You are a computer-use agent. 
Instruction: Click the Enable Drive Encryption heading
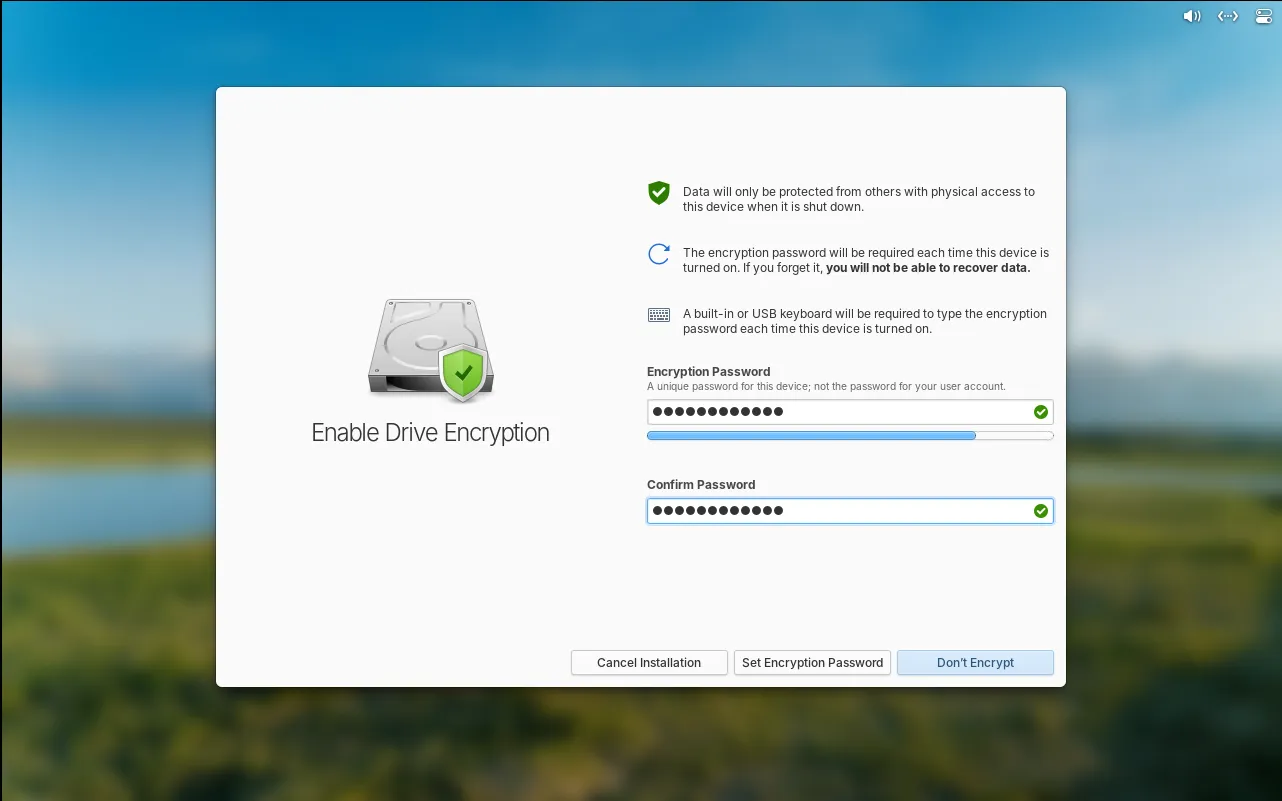click(430, 433)
